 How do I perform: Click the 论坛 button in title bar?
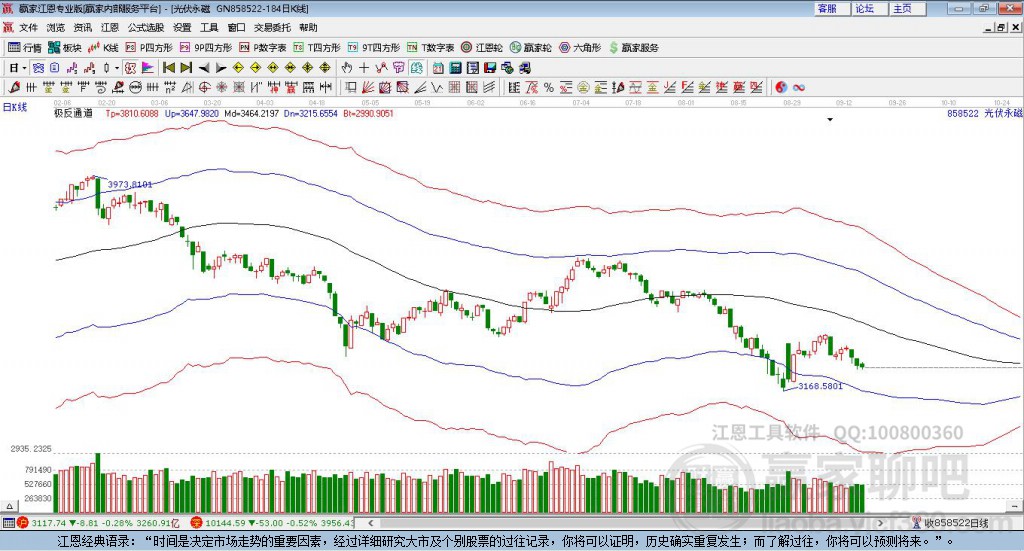pos(869,8)
